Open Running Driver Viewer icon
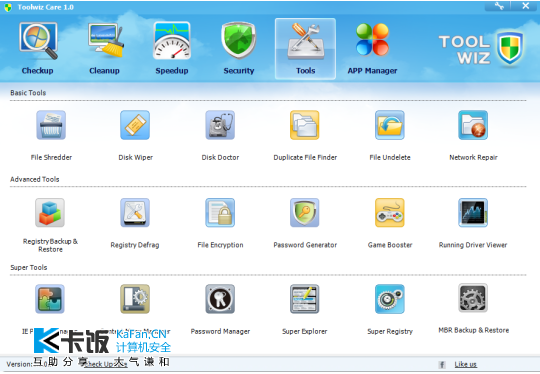Image resolution: width=540 pixels, height=374 pixels. pyautogui.click(x=473, y=212)
